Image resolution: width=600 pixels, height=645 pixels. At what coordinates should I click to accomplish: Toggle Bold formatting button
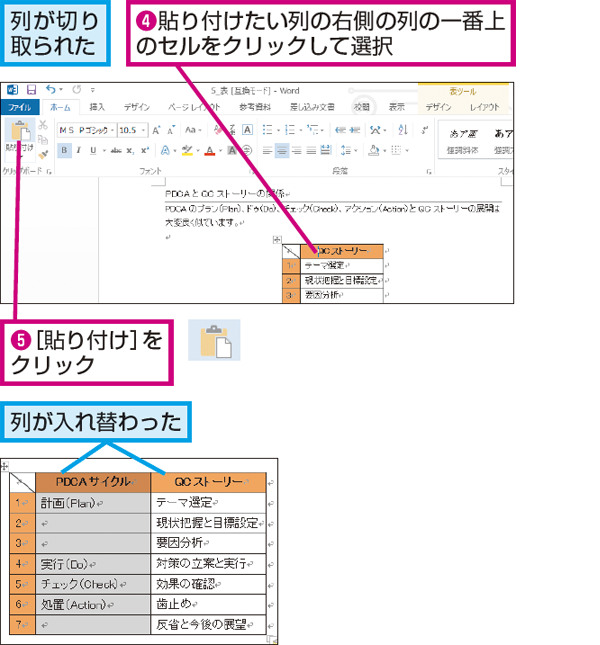point(64,151)
